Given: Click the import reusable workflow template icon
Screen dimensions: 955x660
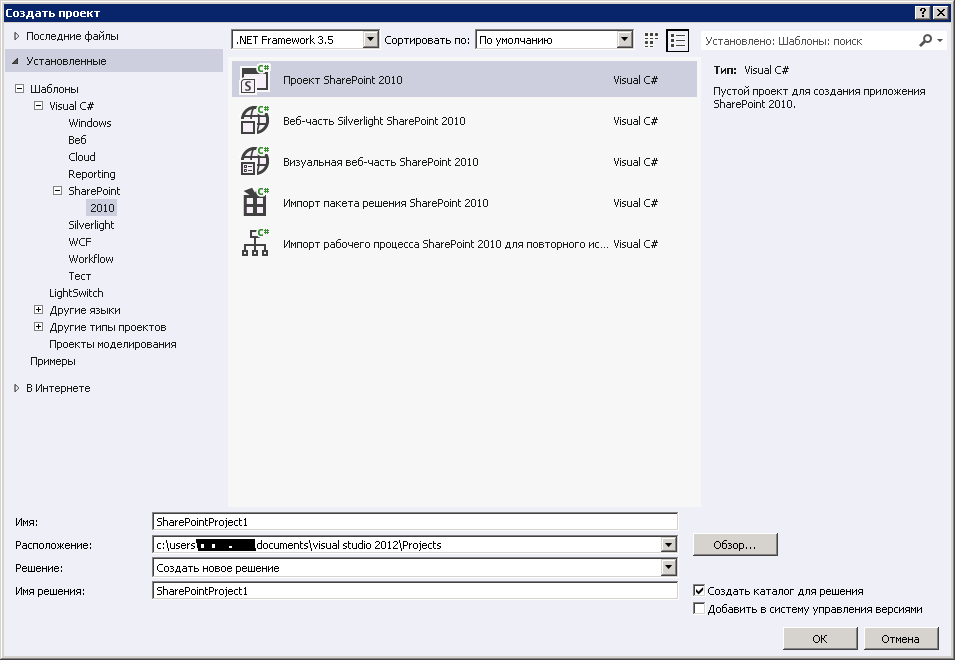Looking at the screenshot, I should [x=256, y=244].
